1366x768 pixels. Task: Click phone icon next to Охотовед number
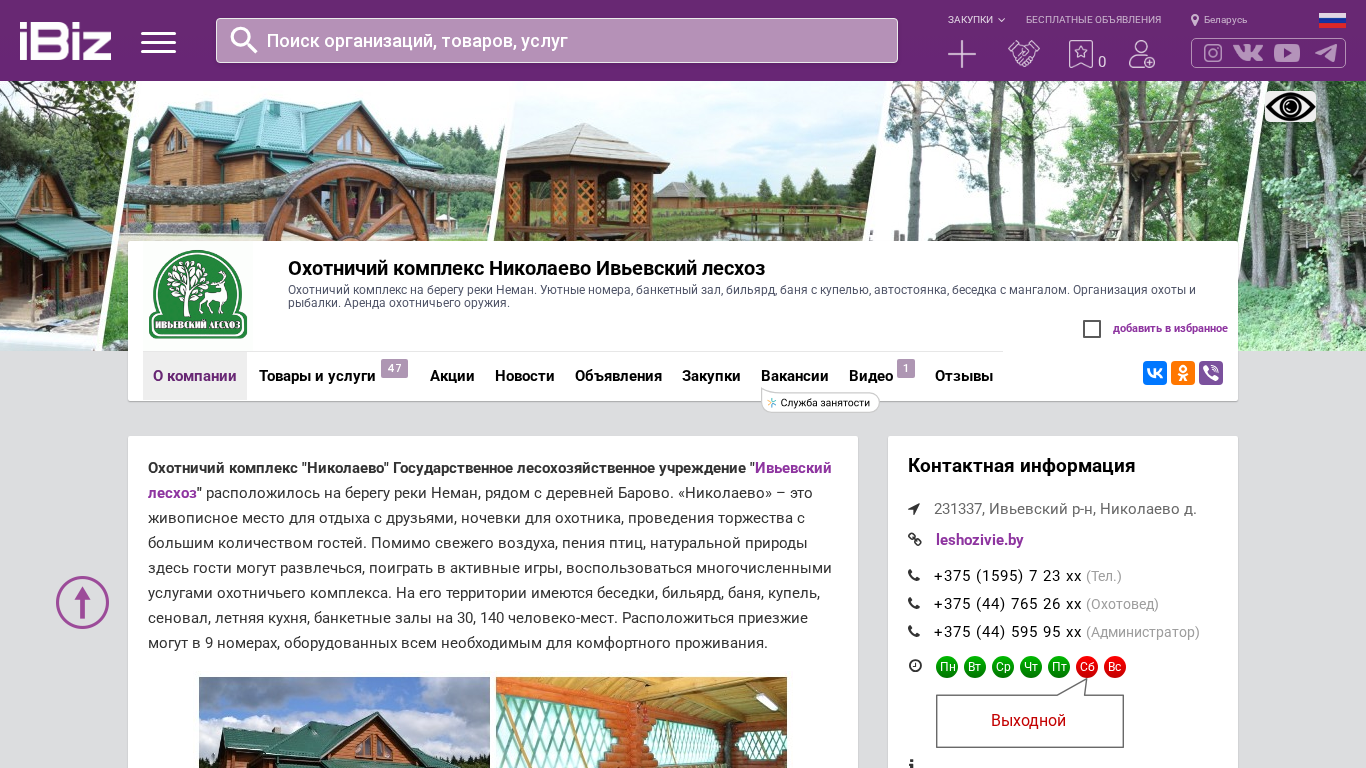tap(914, 604)
